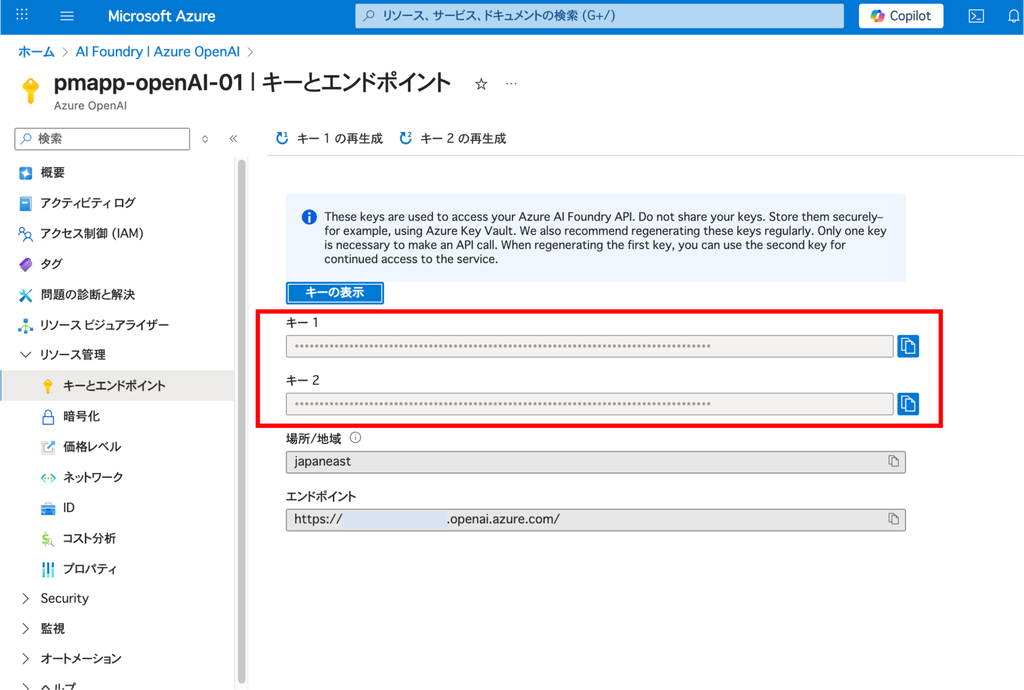Click the sidebar 検索 search field
Screen dimensions: 1024x690
(103, 138)
